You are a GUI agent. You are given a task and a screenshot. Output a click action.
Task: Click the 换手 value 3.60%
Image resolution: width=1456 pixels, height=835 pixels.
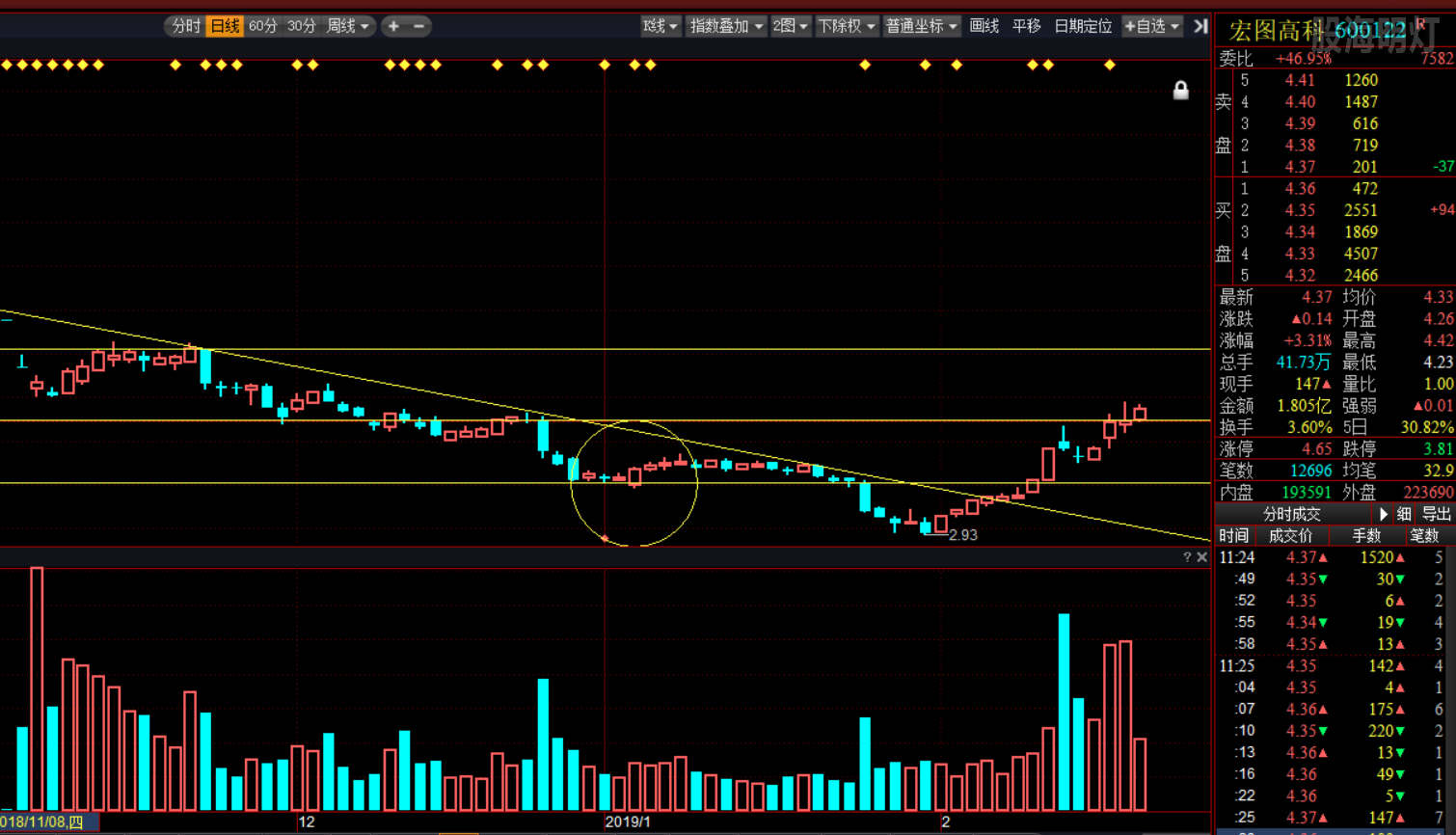1310,427
